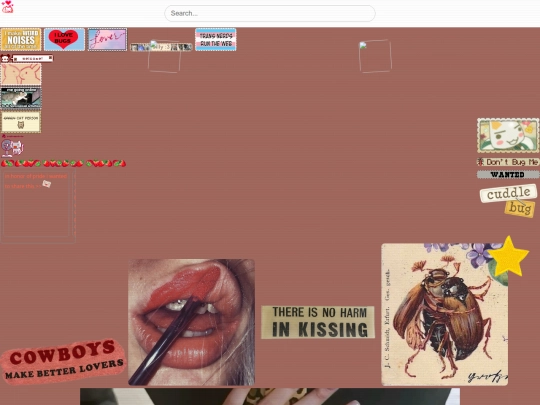Click the grey 'WANTED' blinkie

click(x=508, y=175)
